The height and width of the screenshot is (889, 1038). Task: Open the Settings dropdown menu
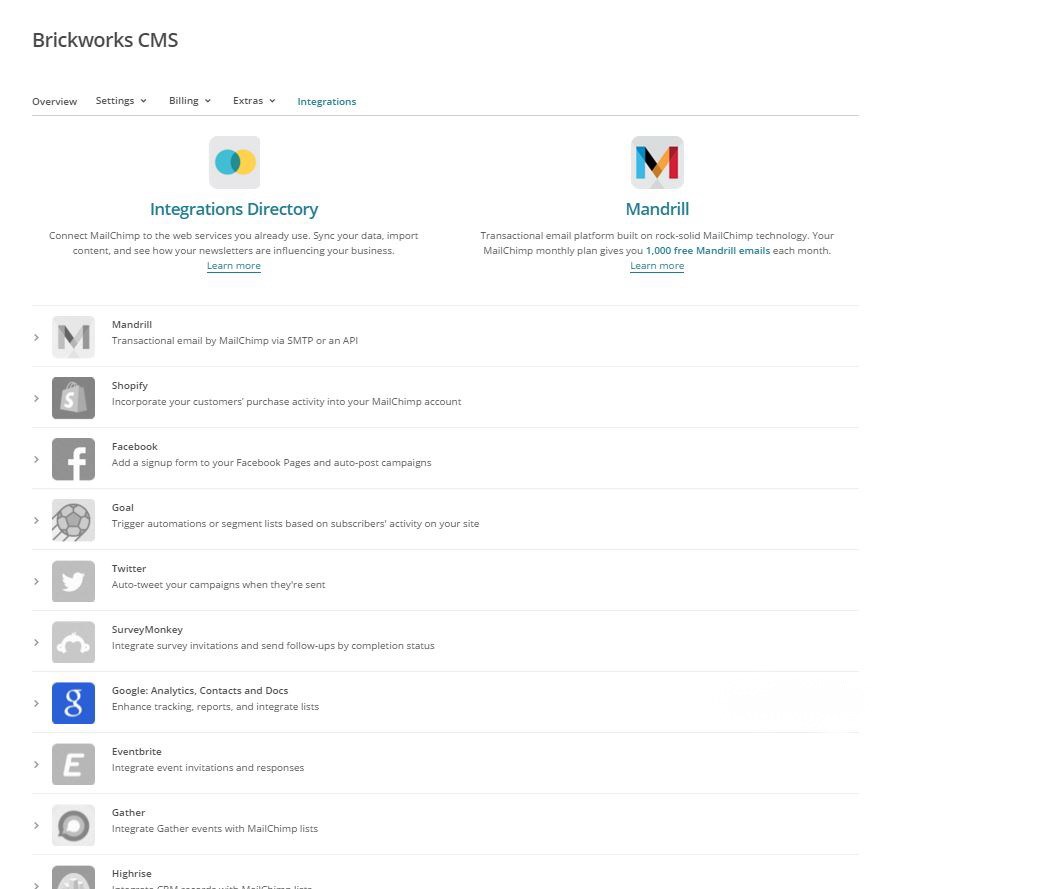(121, 101)
